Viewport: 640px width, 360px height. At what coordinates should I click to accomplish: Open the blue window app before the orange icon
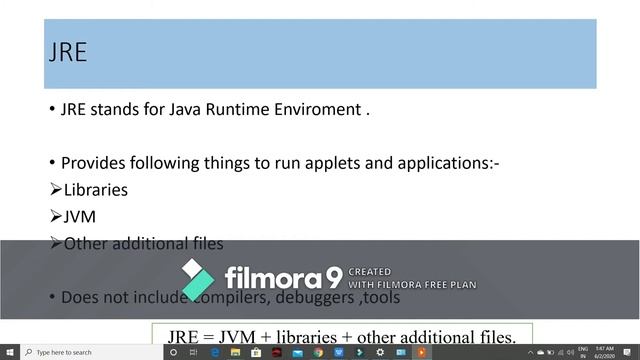[x=401, y=352]
